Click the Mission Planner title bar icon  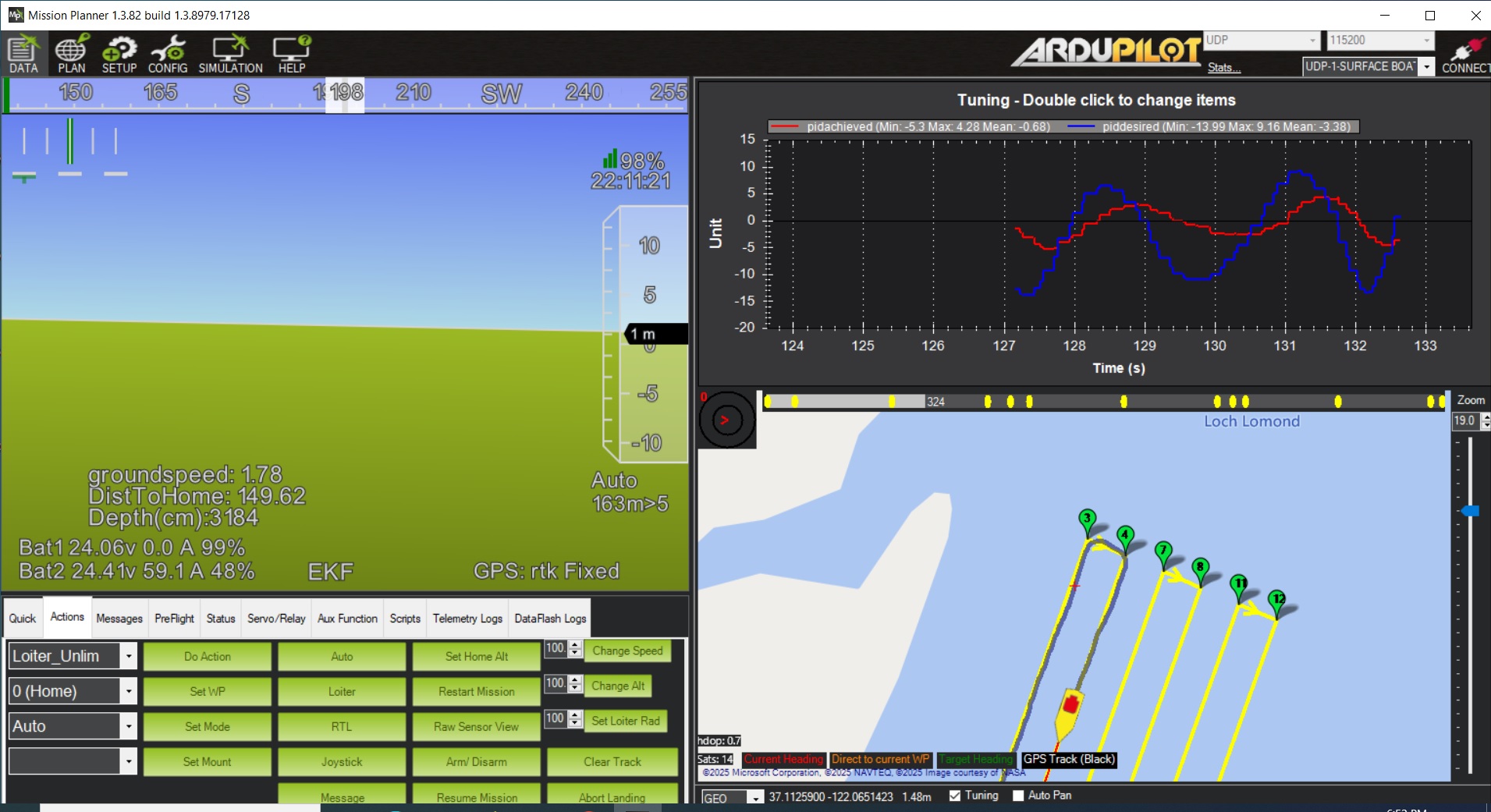pyautogui.click(x=16, y=15)
